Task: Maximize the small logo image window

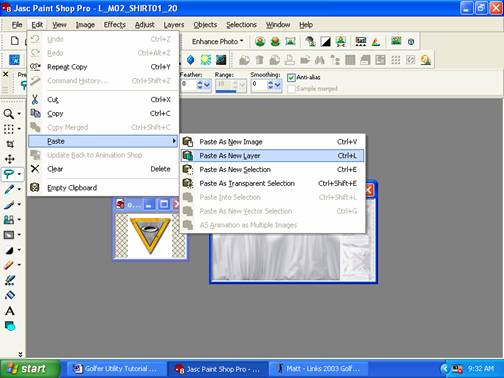Action: point(163,204)
